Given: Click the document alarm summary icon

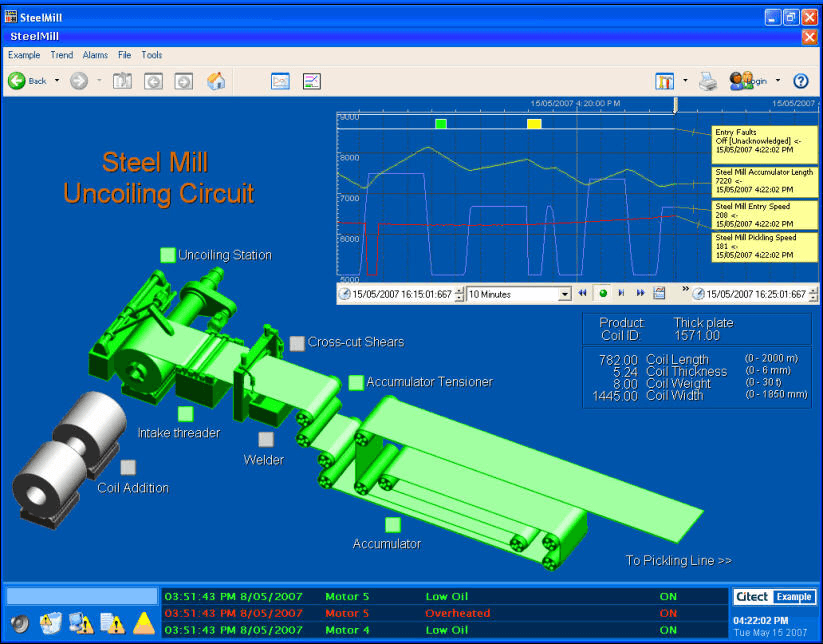Looking at the screenshot, I should pos(112,623).
